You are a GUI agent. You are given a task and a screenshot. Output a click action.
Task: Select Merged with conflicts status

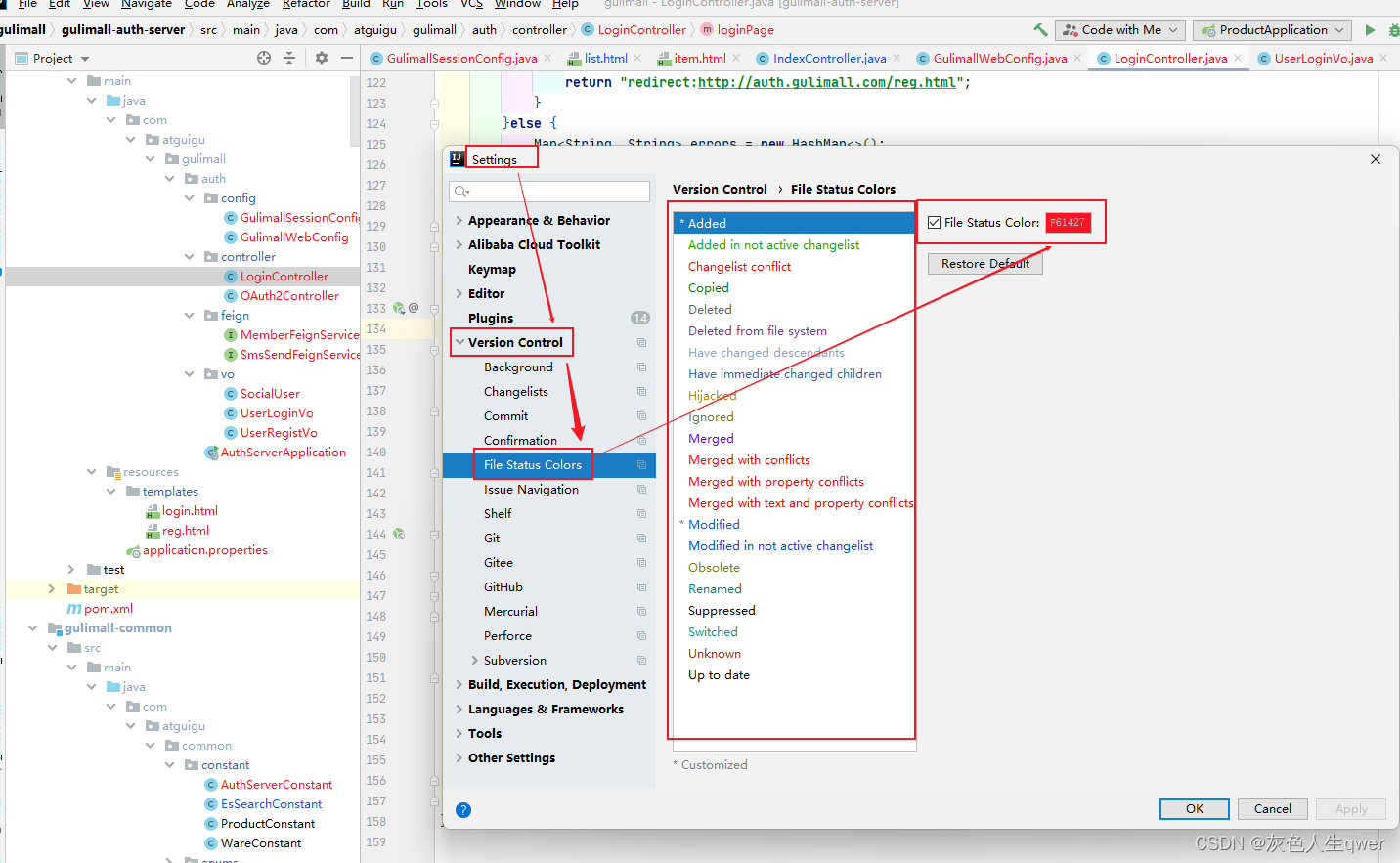[x=794, y=460]
